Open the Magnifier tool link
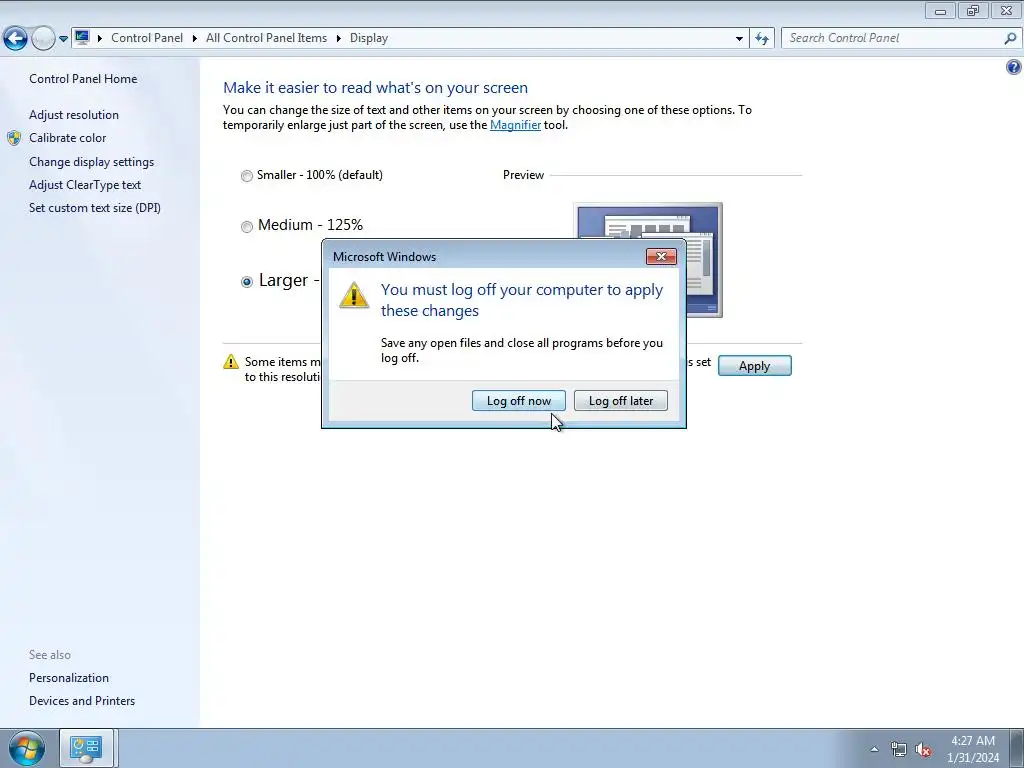Screen dimensions: 1024x768 (515, 125)
